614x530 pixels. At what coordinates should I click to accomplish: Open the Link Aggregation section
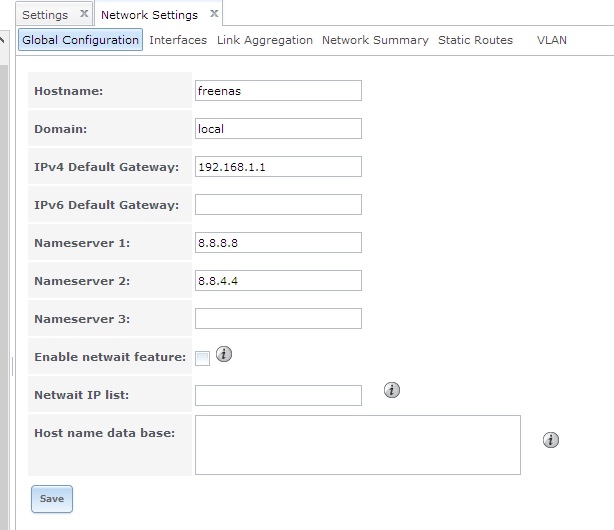265,40
